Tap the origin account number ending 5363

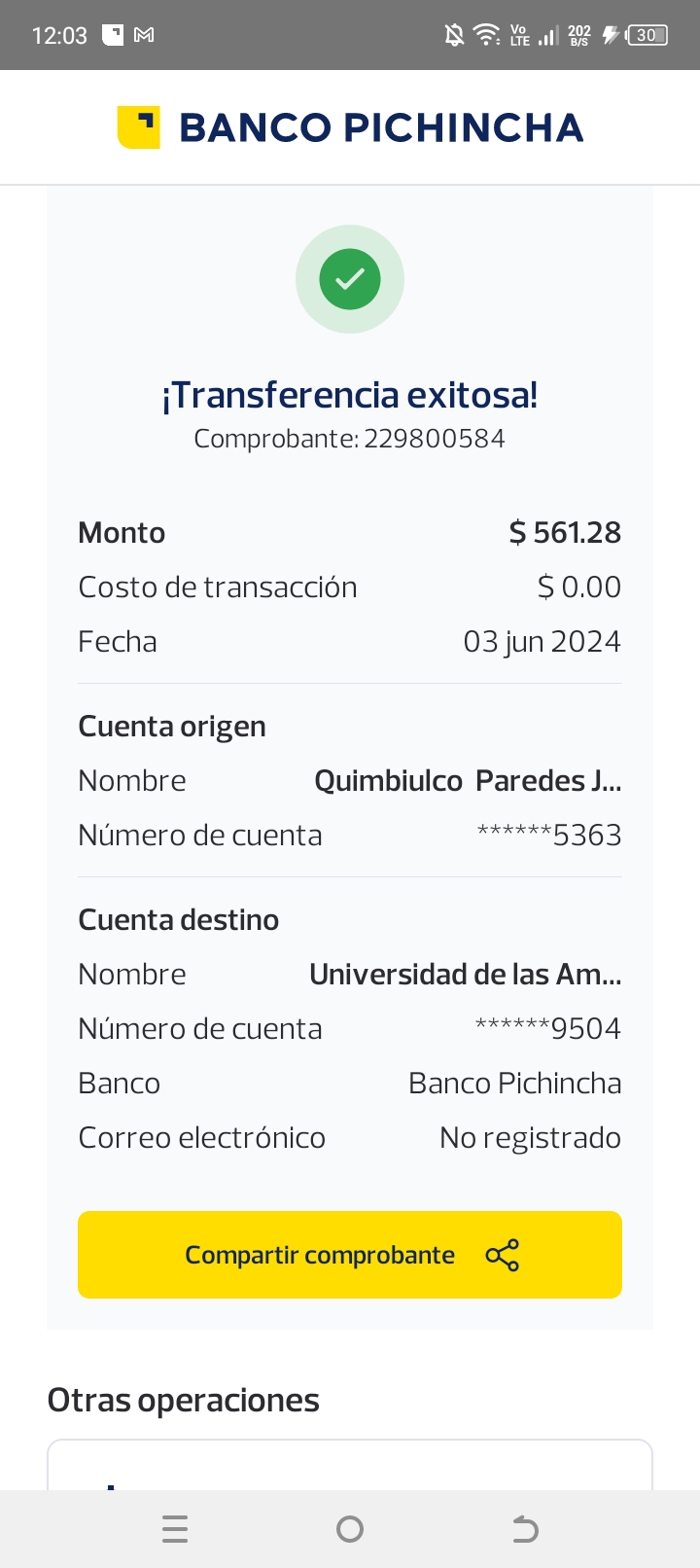pyautogui.click(x=548, y=836)
